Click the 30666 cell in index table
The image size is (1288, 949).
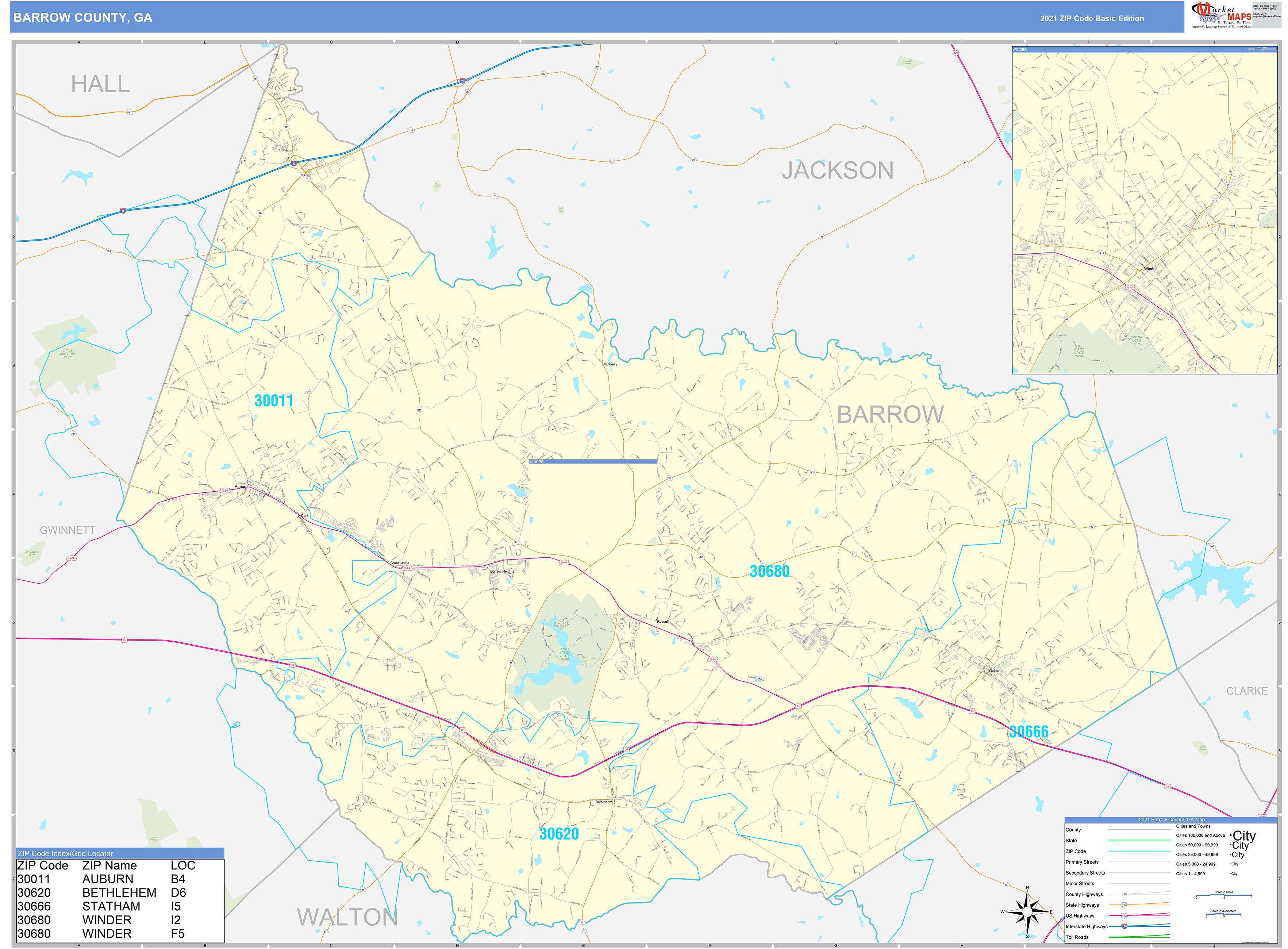point(34,907)
